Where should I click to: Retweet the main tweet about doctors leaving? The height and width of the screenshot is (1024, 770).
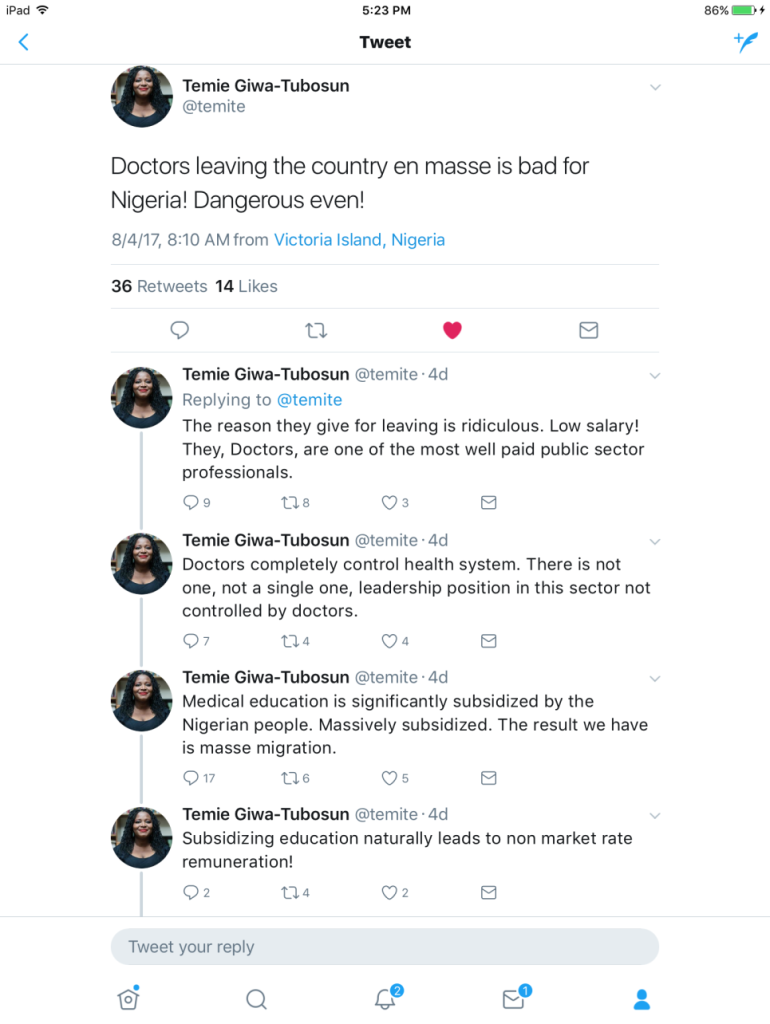click(x=316, y=330)
